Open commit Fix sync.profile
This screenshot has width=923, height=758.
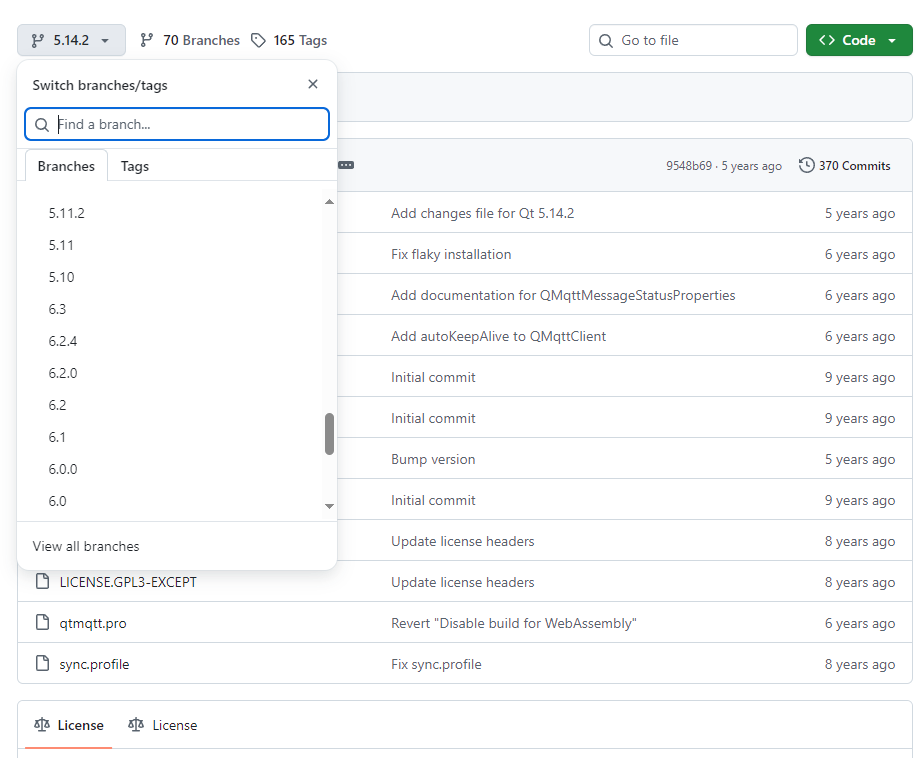(436, 664)
